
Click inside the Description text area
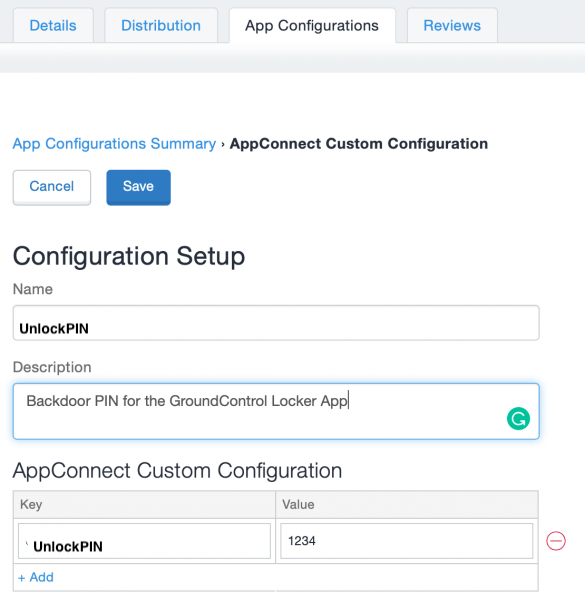point(276,411)
